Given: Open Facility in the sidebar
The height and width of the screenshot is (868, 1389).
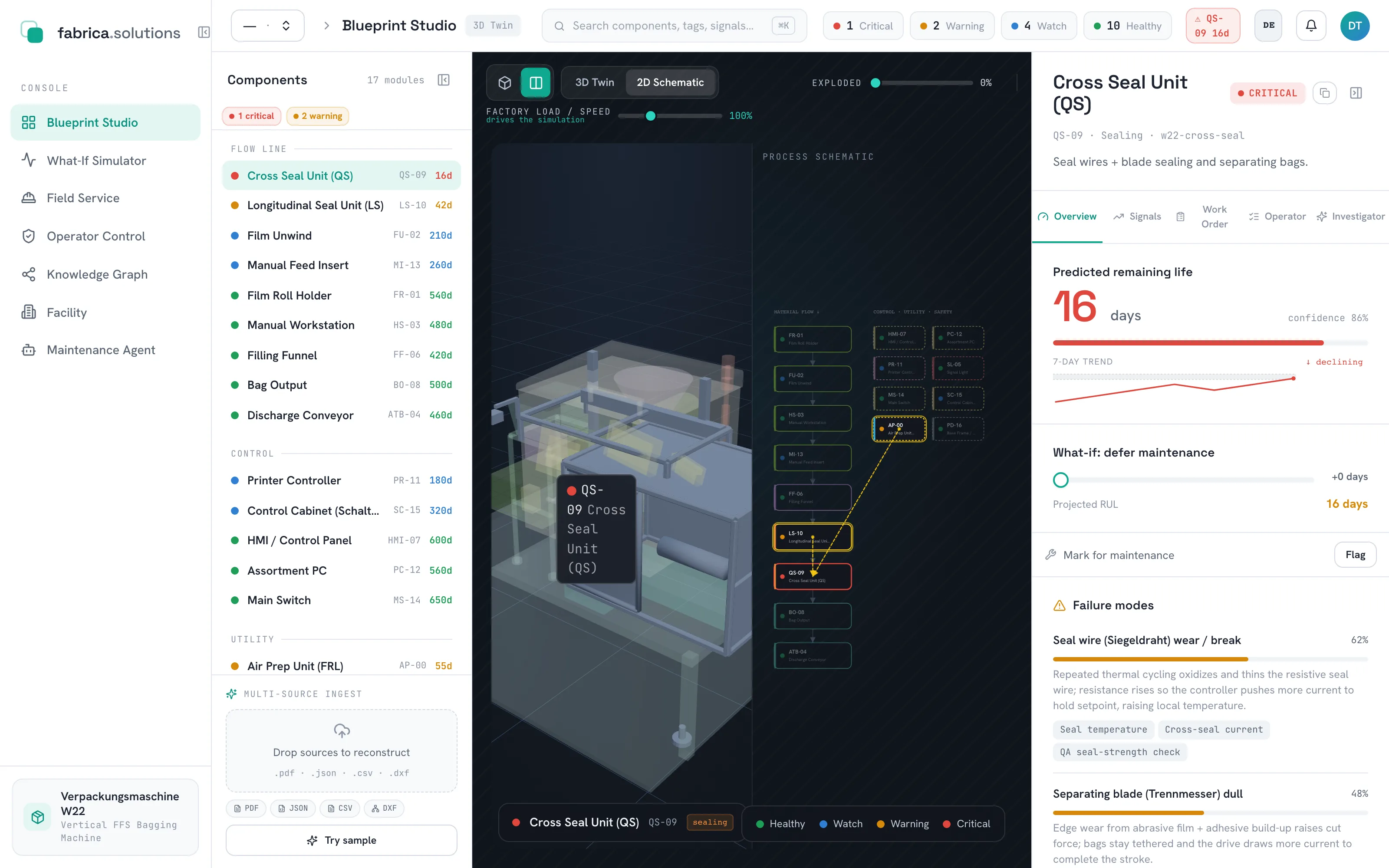Looking at the screenshot, I should 105,312.
